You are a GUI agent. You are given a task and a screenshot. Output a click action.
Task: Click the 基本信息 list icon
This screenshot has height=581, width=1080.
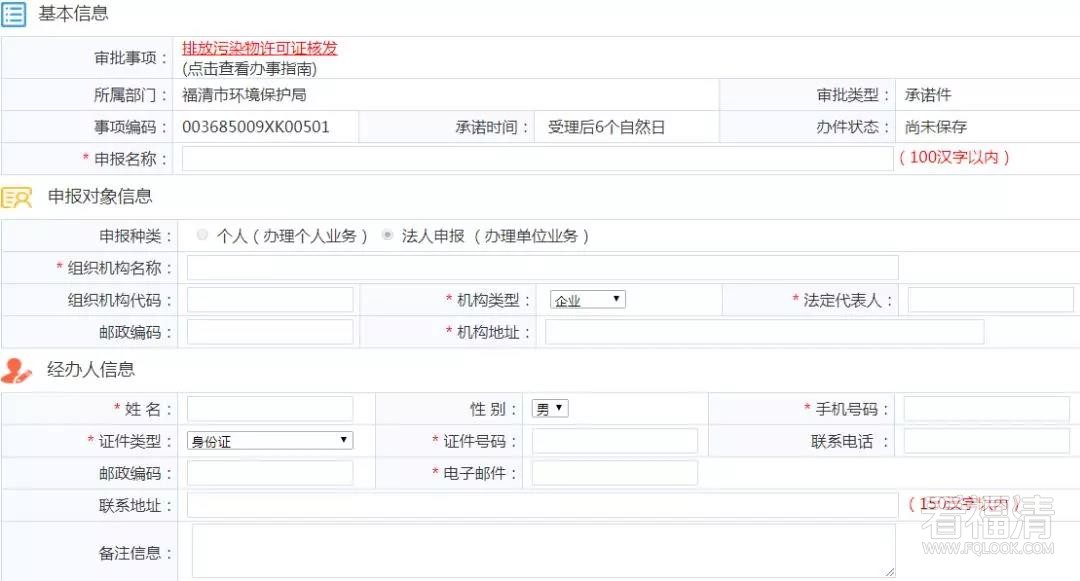(x=14, y=15)
